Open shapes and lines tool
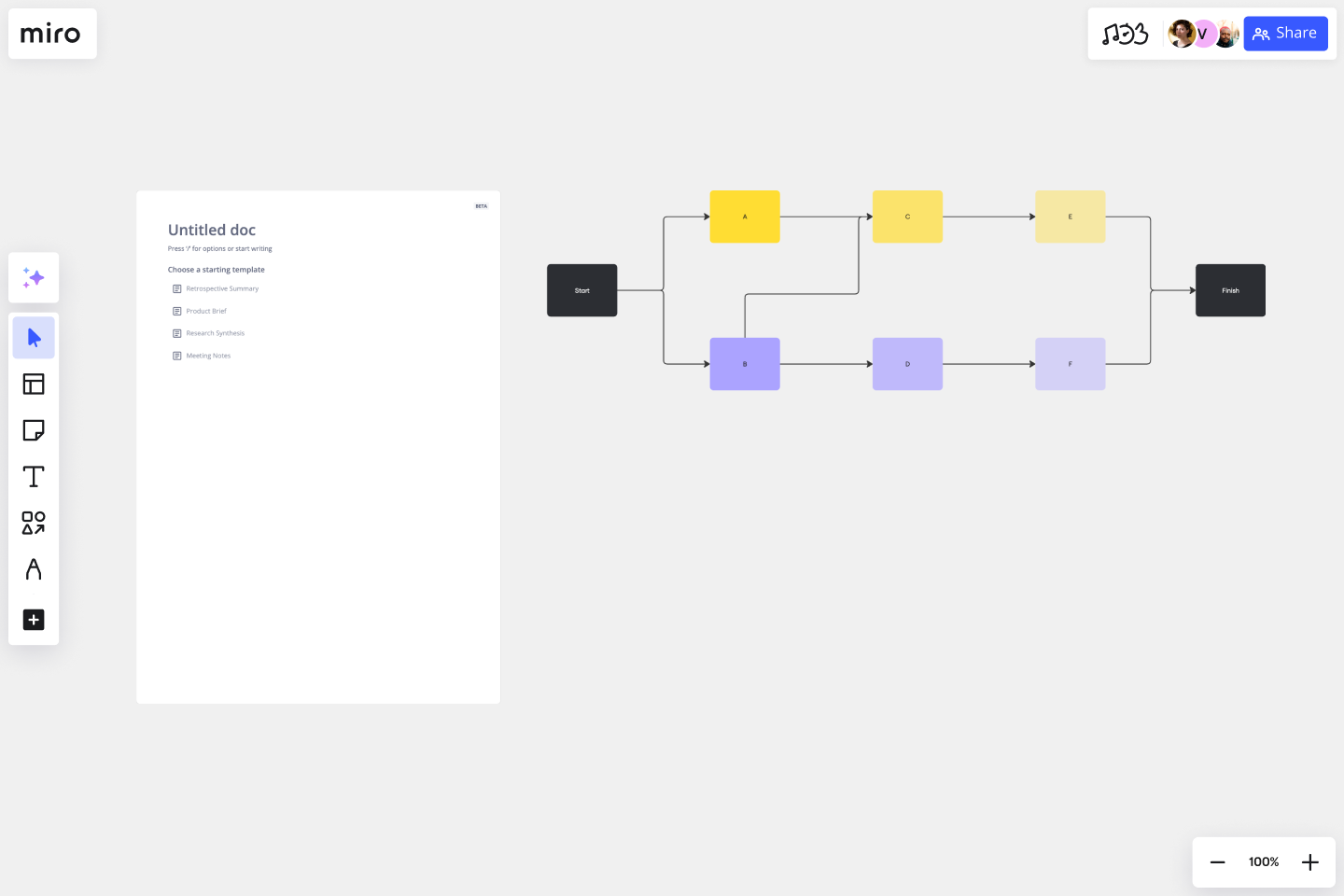Image resolution: width=1344 pixels, height=896 pixels. pos(34,523)
